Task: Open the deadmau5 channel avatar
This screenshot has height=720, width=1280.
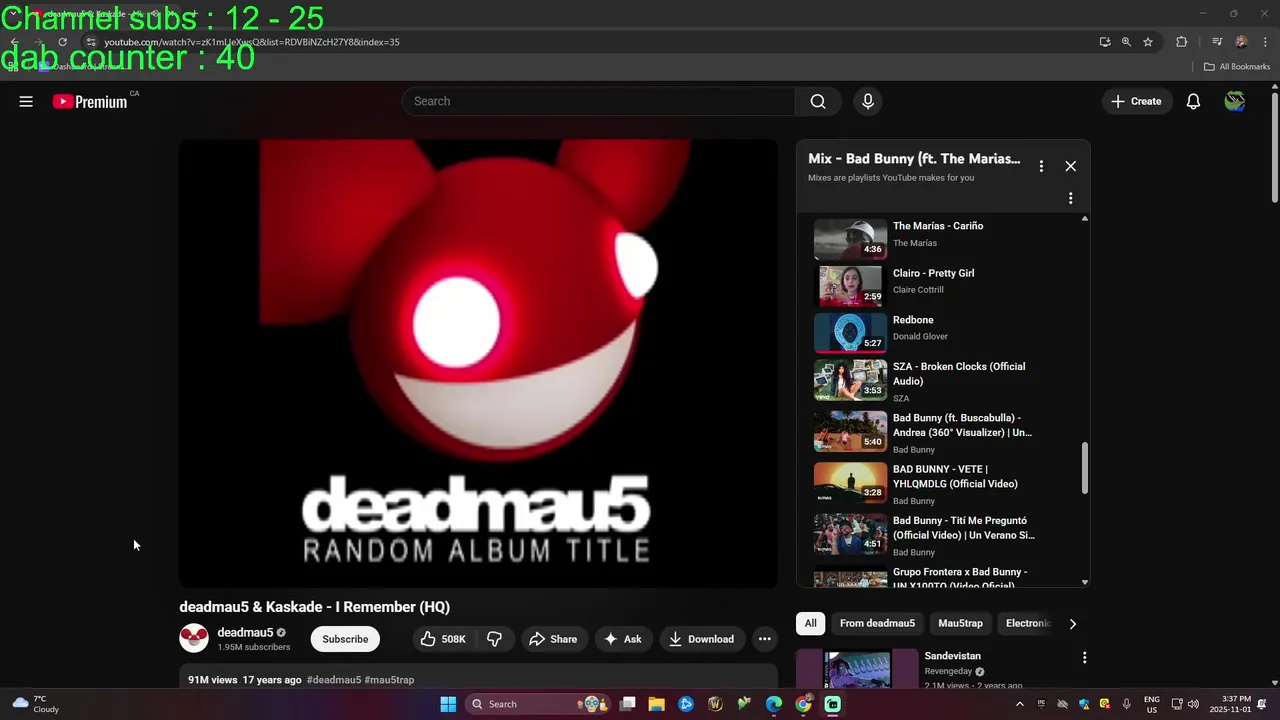Action: click(194, 638)
